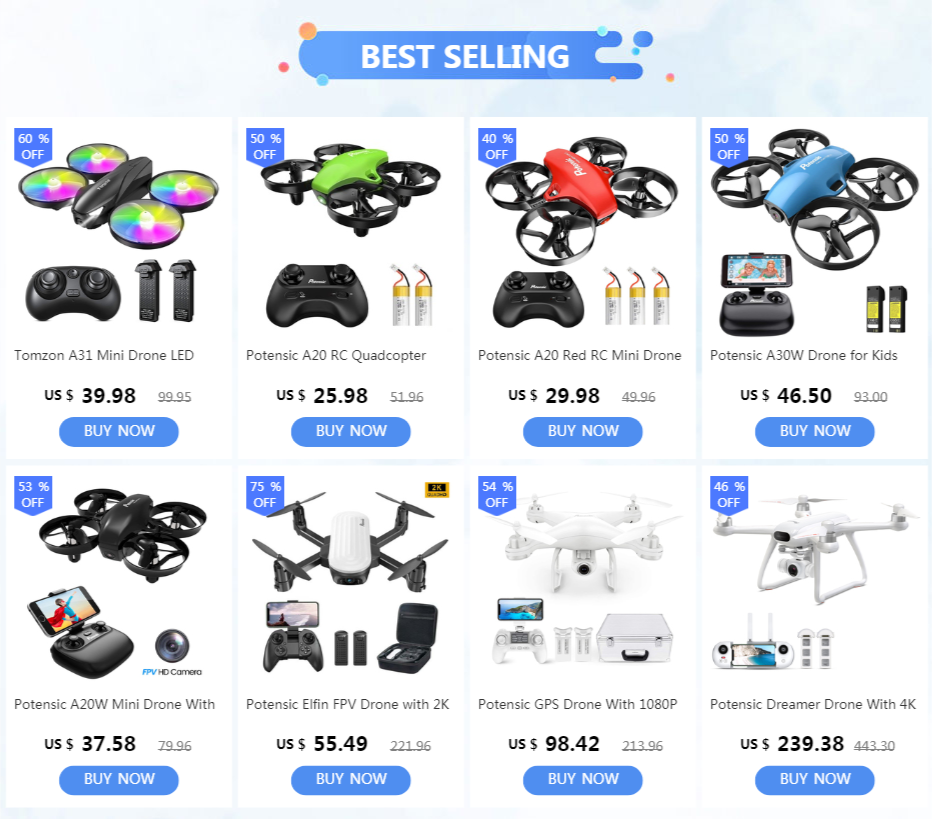Click the 54% OFF badge on GPS drone
This screenshot has height=819, width=932.
(497, 494)
